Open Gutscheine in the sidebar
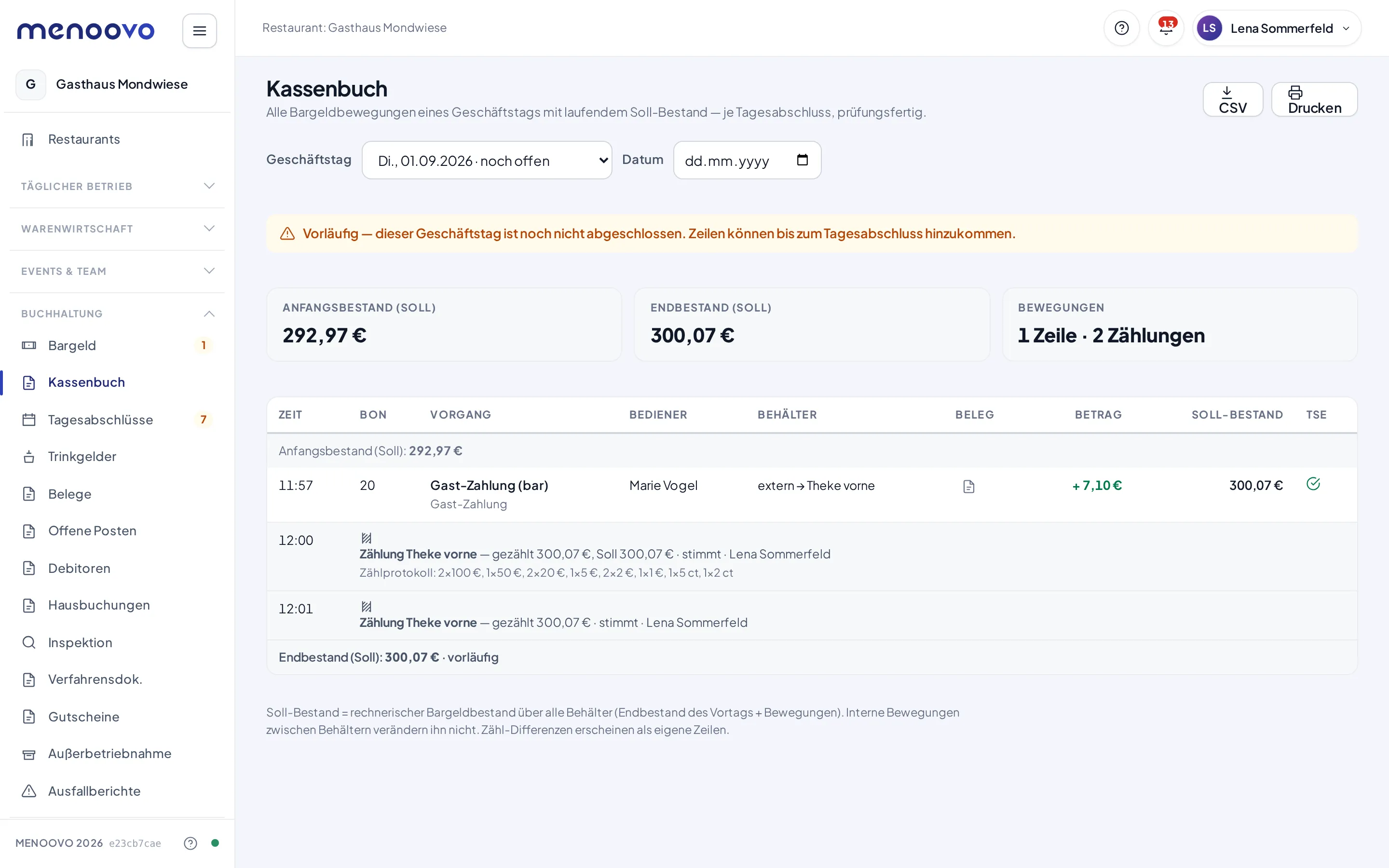This screenshot has height=868, width=1389. click(x=117, y=717)
